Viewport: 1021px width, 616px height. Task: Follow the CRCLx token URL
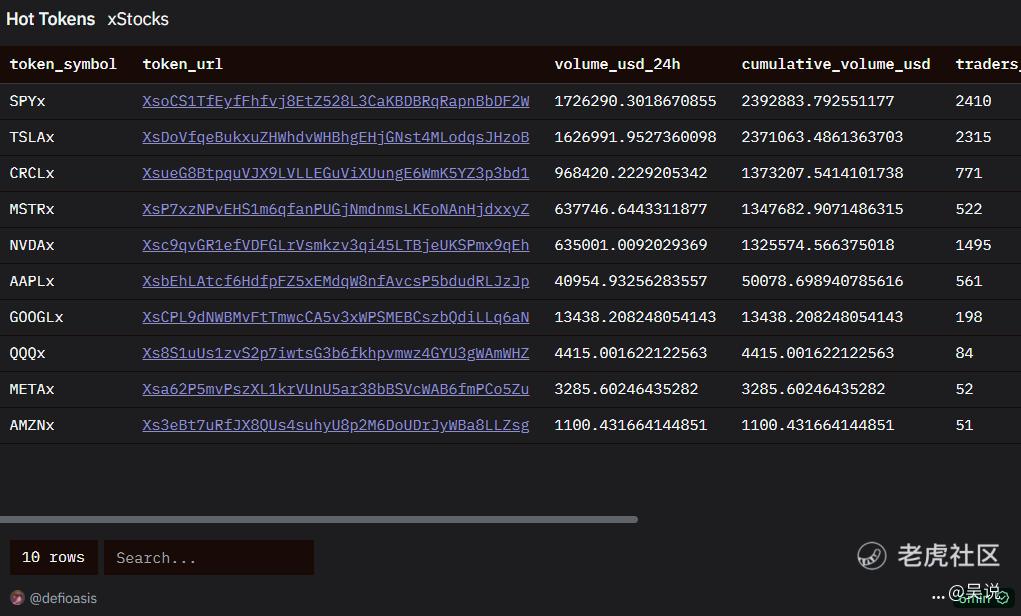click(335, 173)
